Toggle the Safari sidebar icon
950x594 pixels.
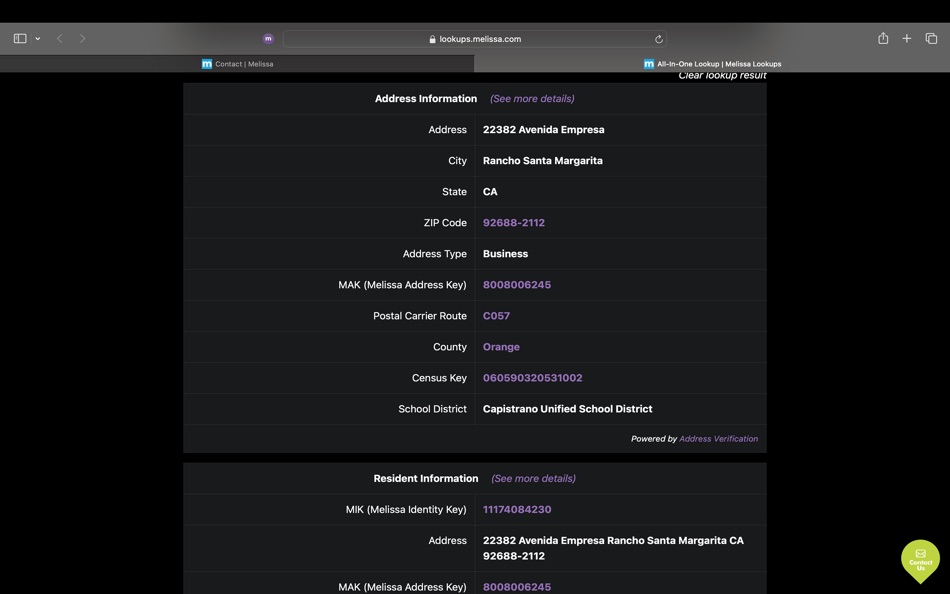point(20,38)
